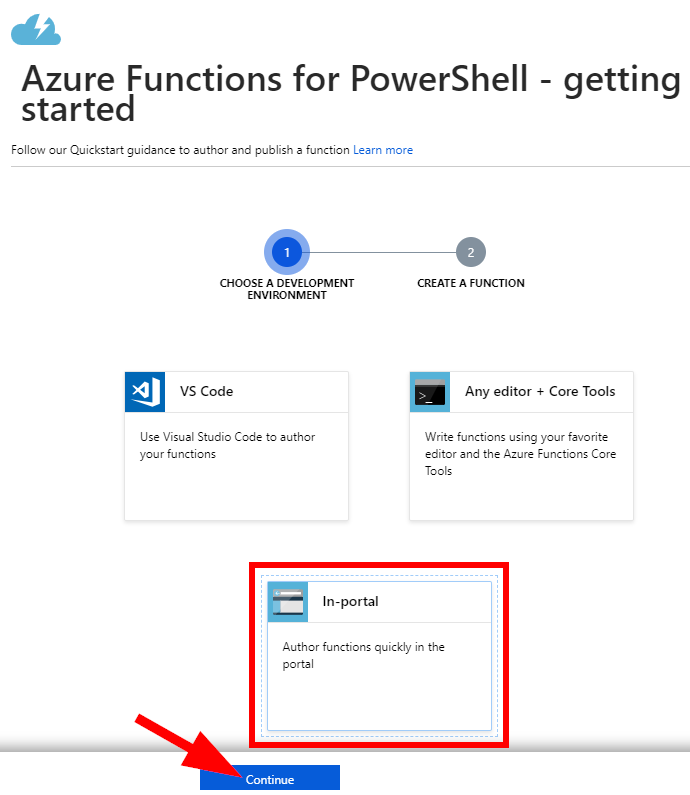Choose the Any editor + Core Tools heading
690x795 pixels.
pyautogui.click(x=540, y=391)
